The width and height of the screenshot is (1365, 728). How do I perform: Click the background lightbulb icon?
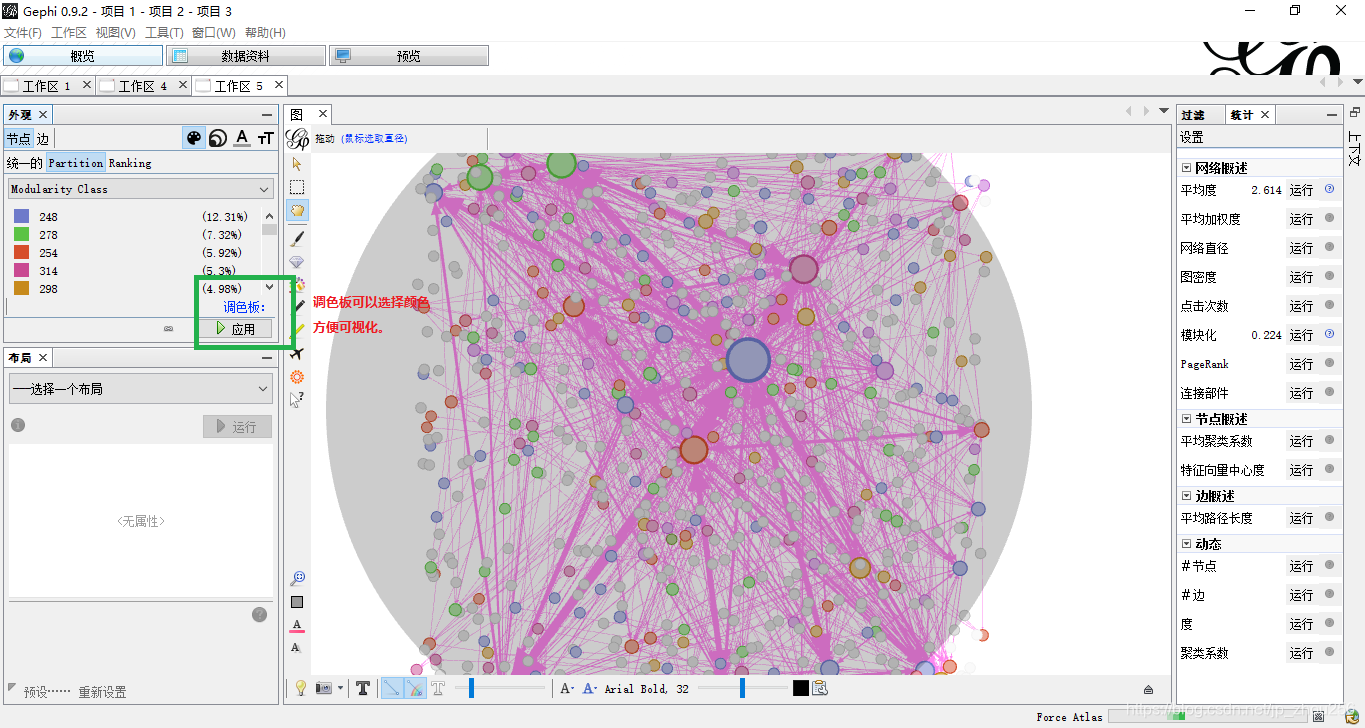pos(300,688)
